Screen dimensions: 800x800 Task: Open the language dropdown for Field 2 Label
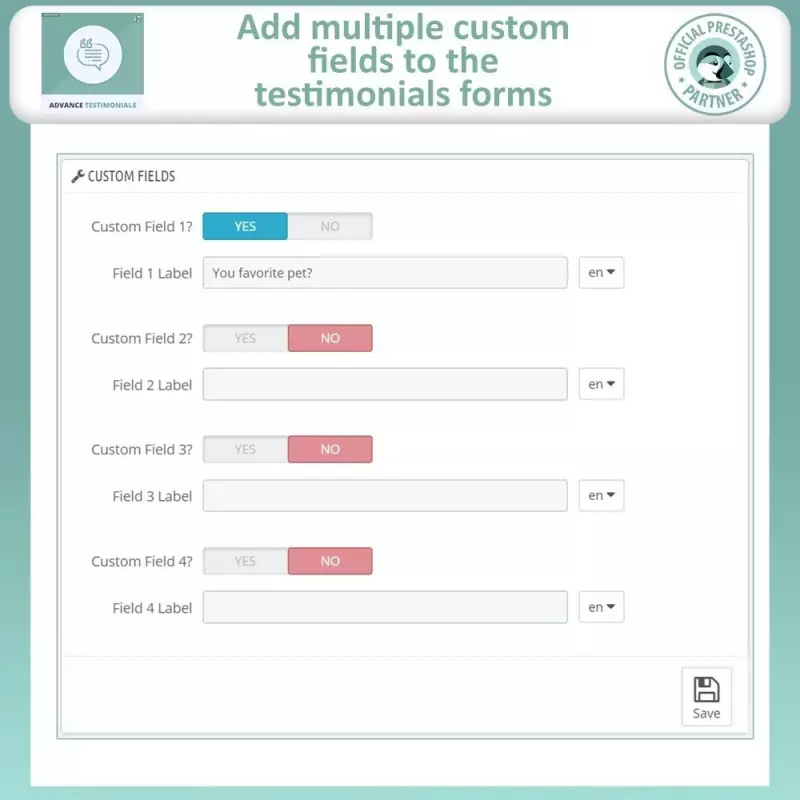coord(601,384)
